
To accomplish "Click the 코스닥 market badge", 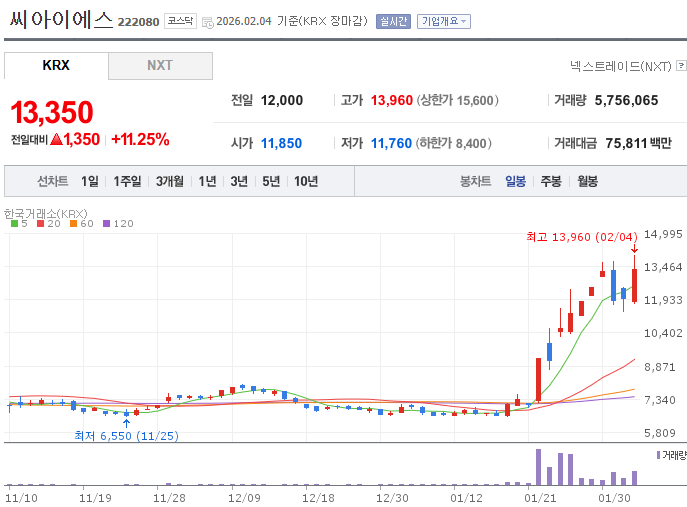I will tap(180, 21).
